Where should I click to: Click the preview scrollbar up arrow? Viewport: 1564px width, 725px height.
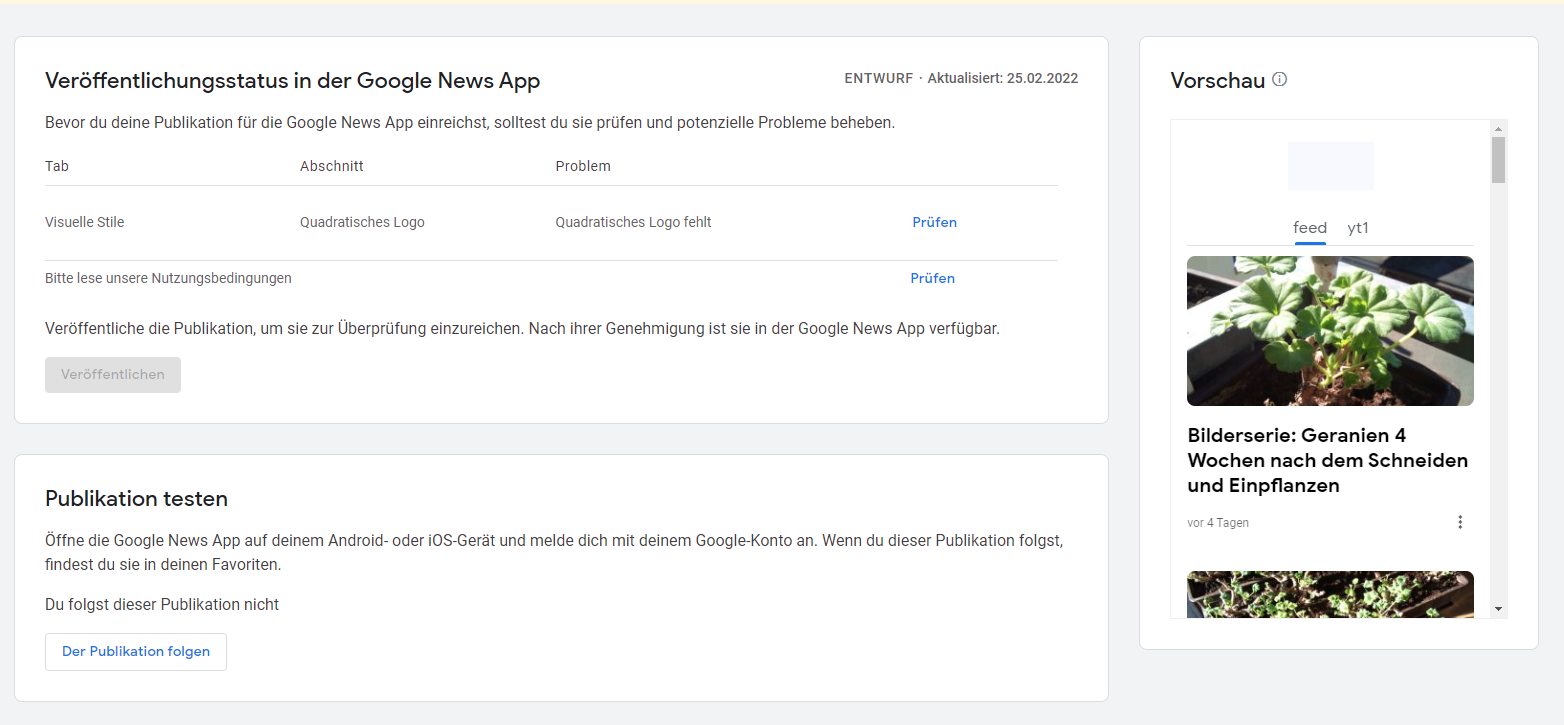tap(1498, 129)
